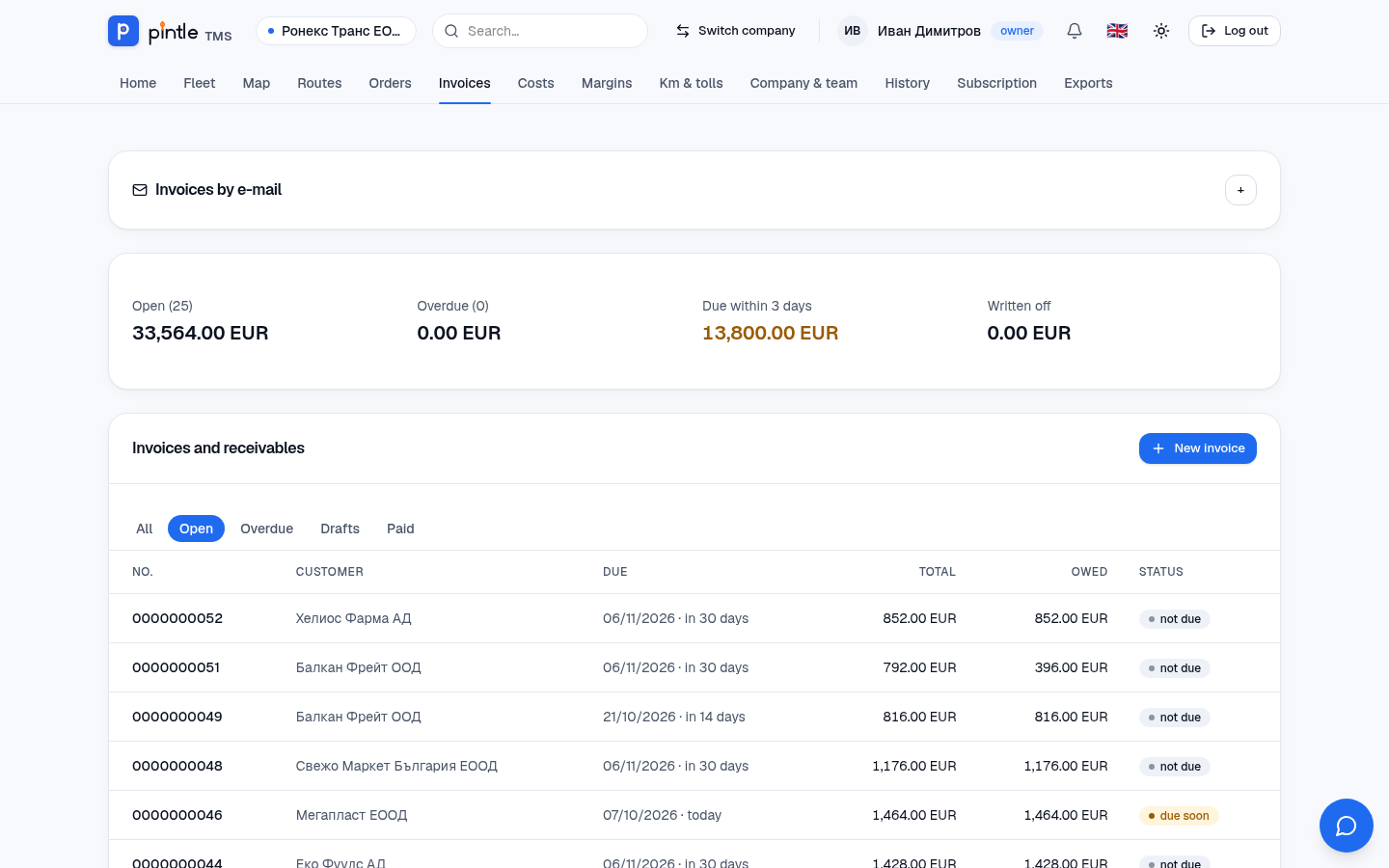
Task: Open the Ронекс Транс company selector
Action: [336, 31]
